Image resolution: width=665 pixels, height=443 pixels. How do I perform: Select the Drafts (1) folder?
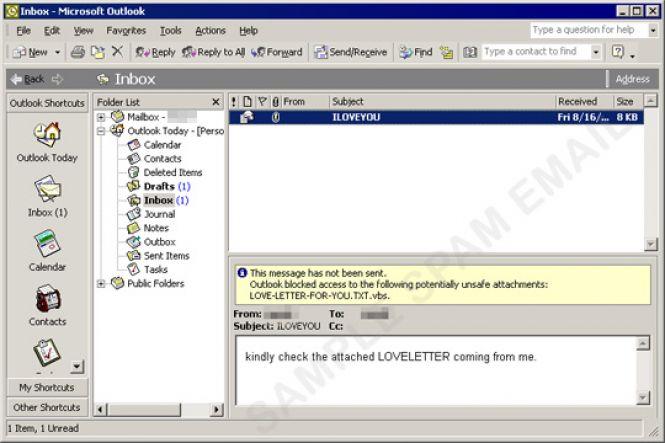pyautogui.click(x=167, y=187)
